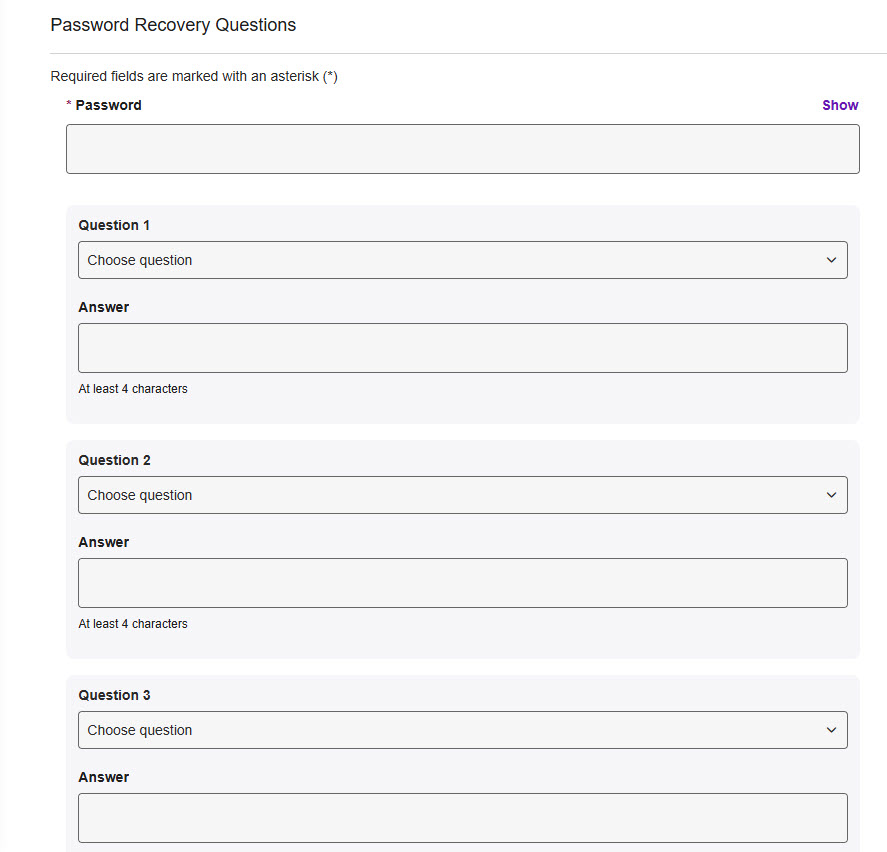Click the Answer field under Question 3

pyautogui.click(x=463, y=817)
